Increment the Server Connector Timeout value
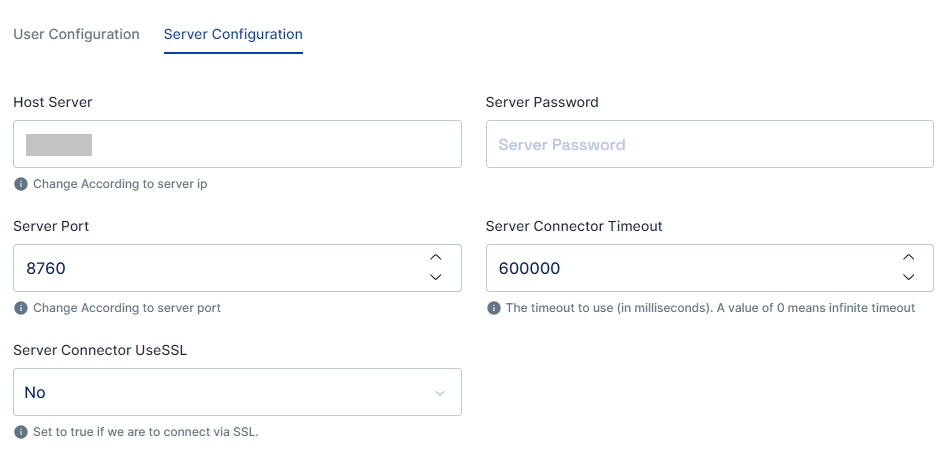This screenshot has height=469, width=947. coord(907,258)
